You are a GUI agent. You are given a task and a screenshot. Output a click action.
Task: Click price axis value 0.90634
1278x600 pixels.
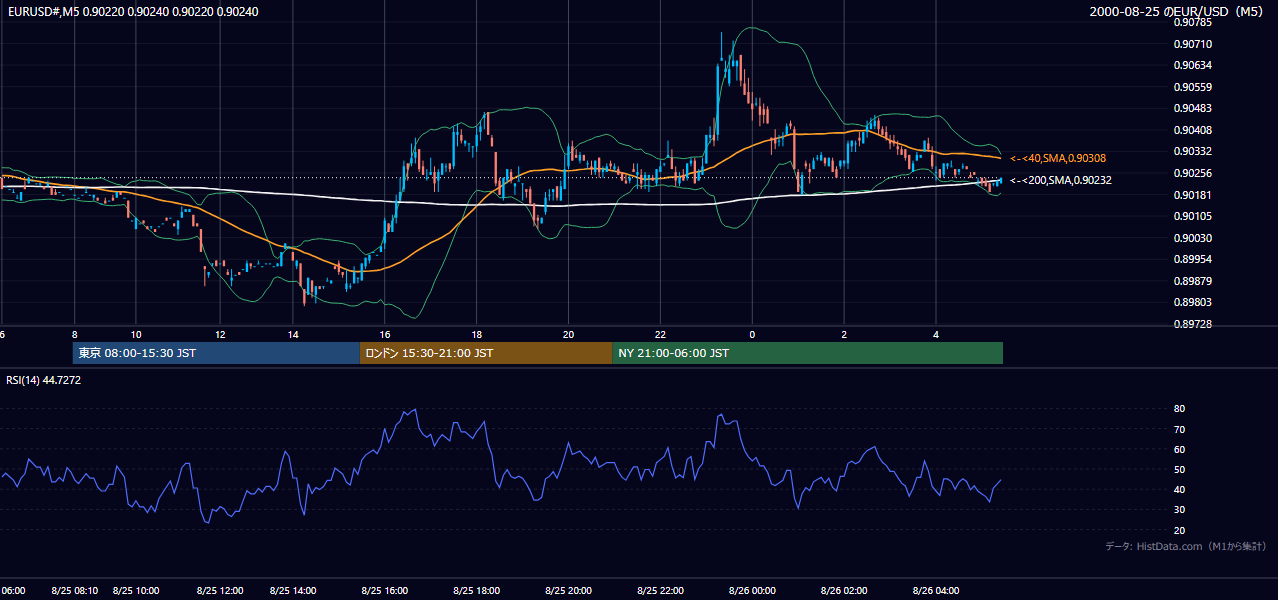point(1193,65)
